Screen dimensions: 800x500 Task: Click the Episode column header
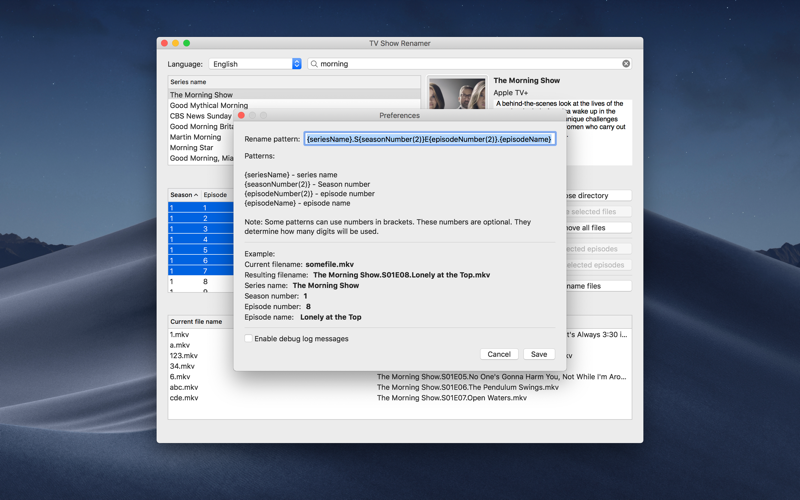click(x=217, y=195)
